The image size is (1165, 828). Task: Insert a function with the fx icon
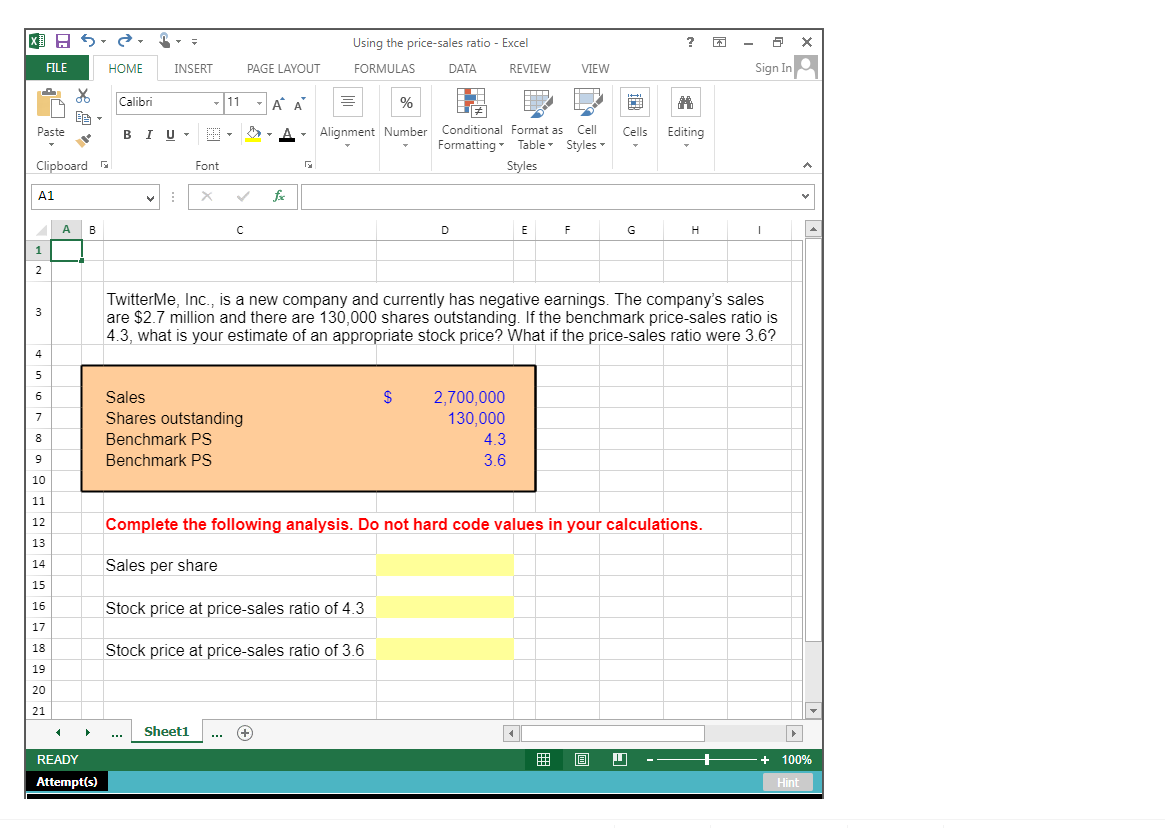pyautogui.click(x=279, y=196)
